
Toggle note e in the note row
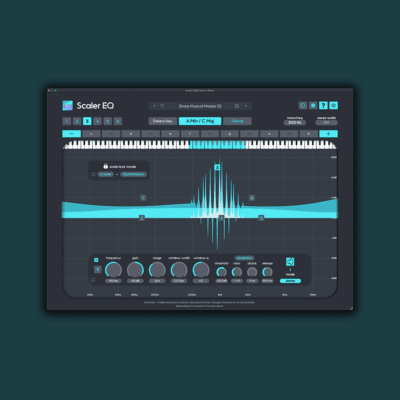coord(170,134)
